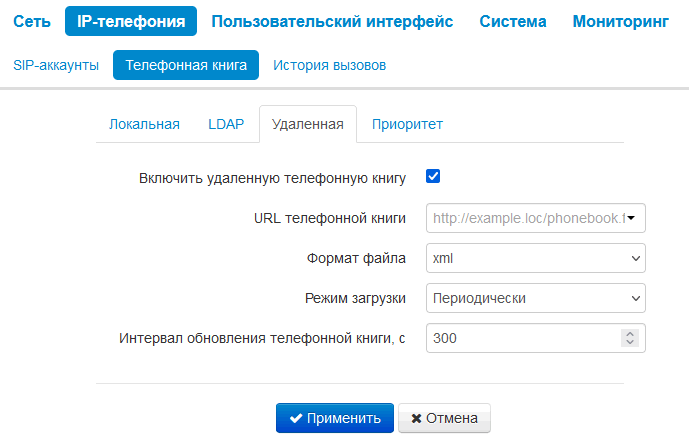The width and height of the screenshot is (689, 448).
Task: Click the checkmark icon on the Применить button
Action: click(x=296, y=418)
